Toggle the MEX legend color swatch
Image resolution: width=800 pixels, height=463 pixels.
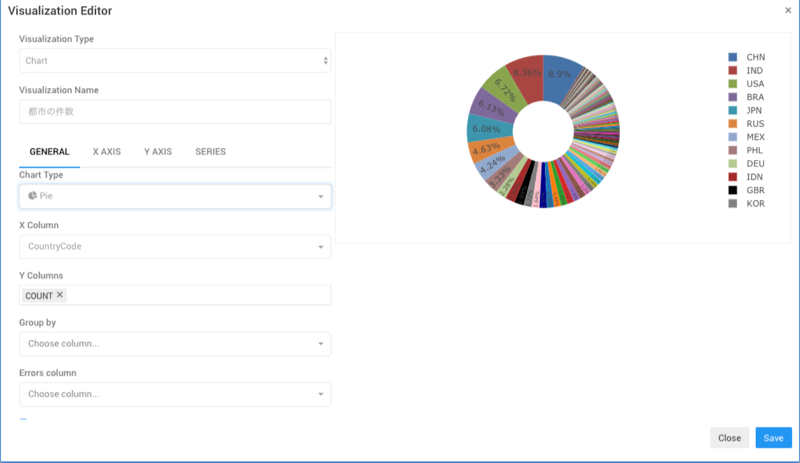(733, 137)
